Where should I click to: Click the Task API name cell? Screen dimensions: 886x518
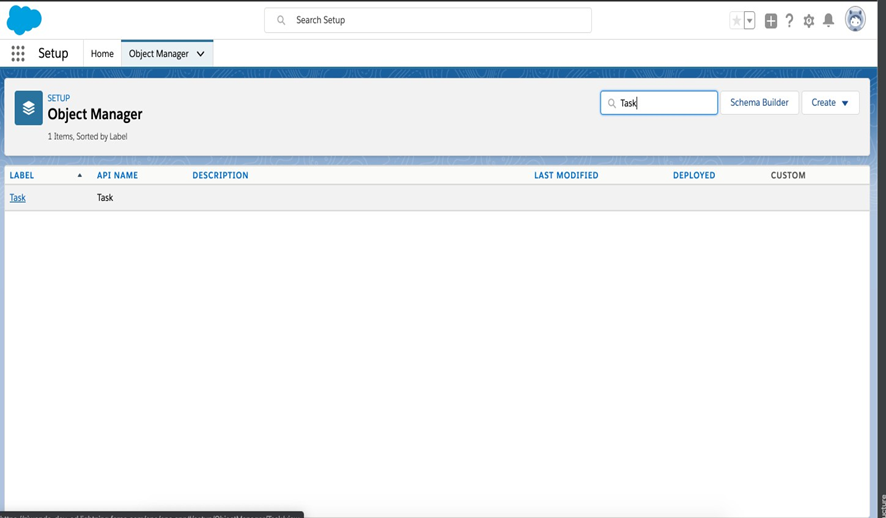coord(105,198)
